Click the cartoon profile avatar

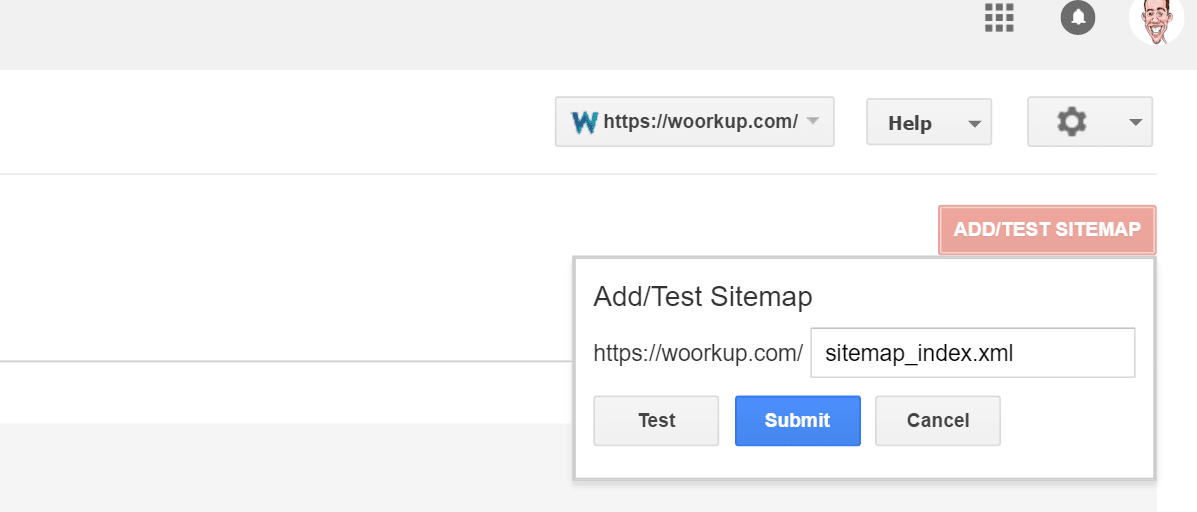point(1156,19)
